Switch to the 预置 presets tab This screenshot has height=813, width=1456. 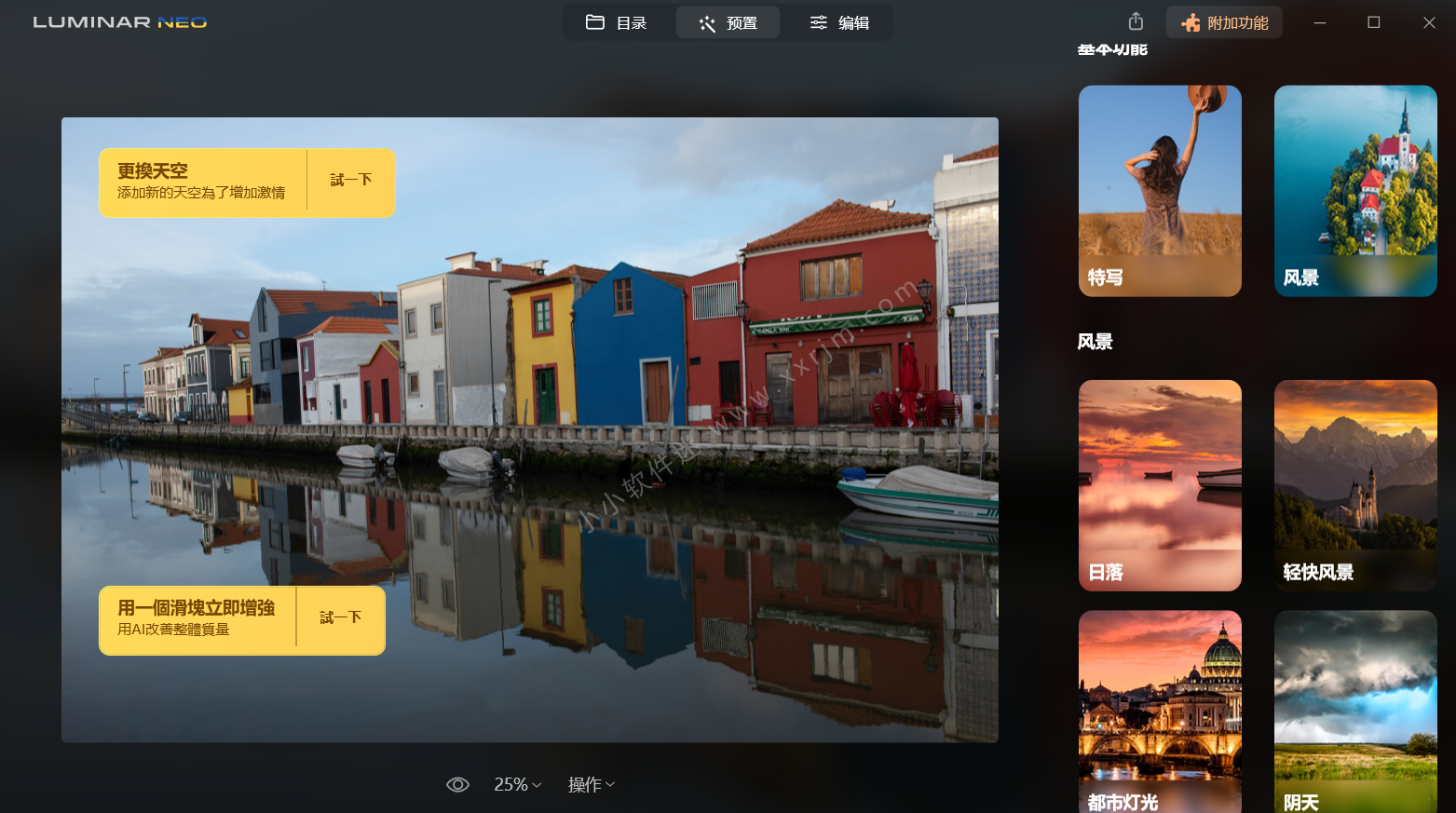tap(728, 22)
